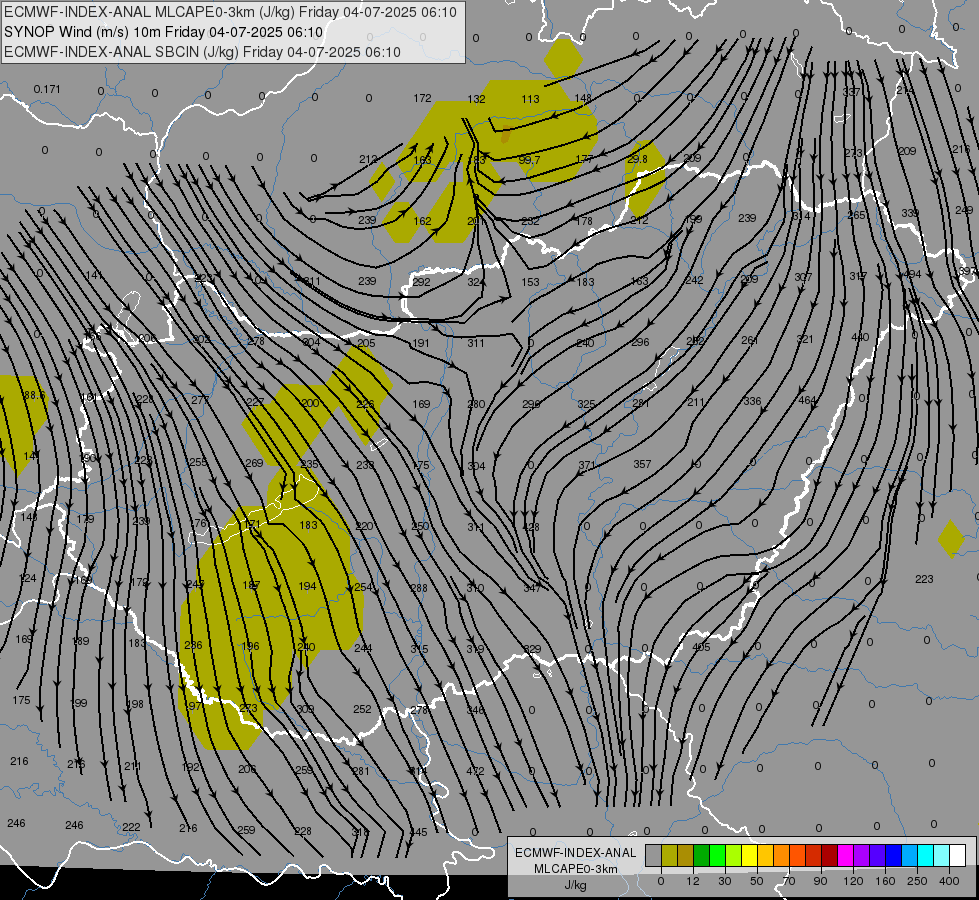
Task: Click the magenta swatch in the color legend
Action: [x=846, y=855]
